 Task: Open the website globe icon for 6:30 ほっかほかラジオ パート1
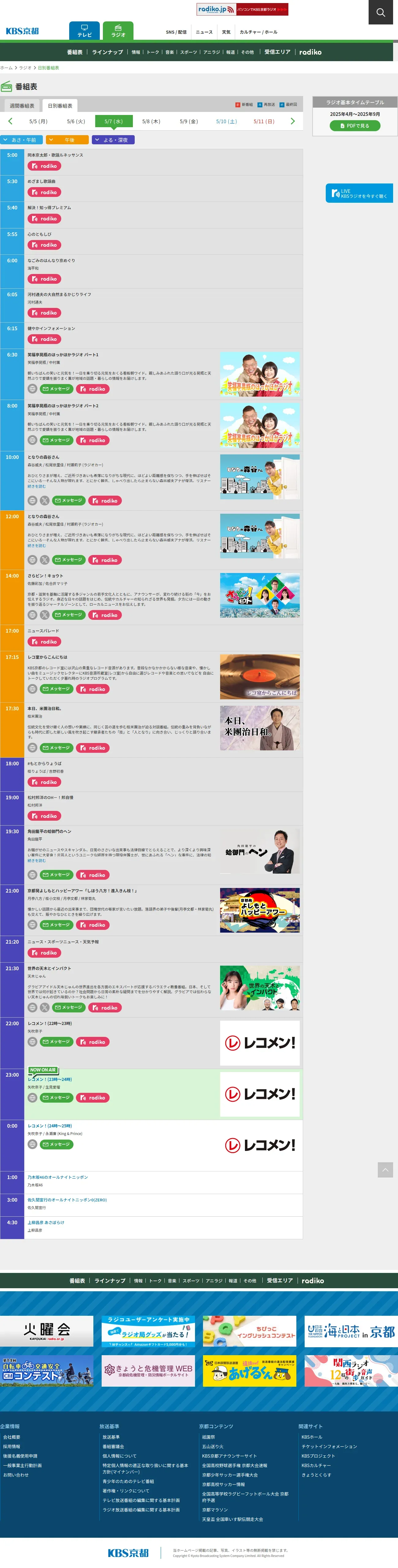pyautogui.click(x=32, y=389)
